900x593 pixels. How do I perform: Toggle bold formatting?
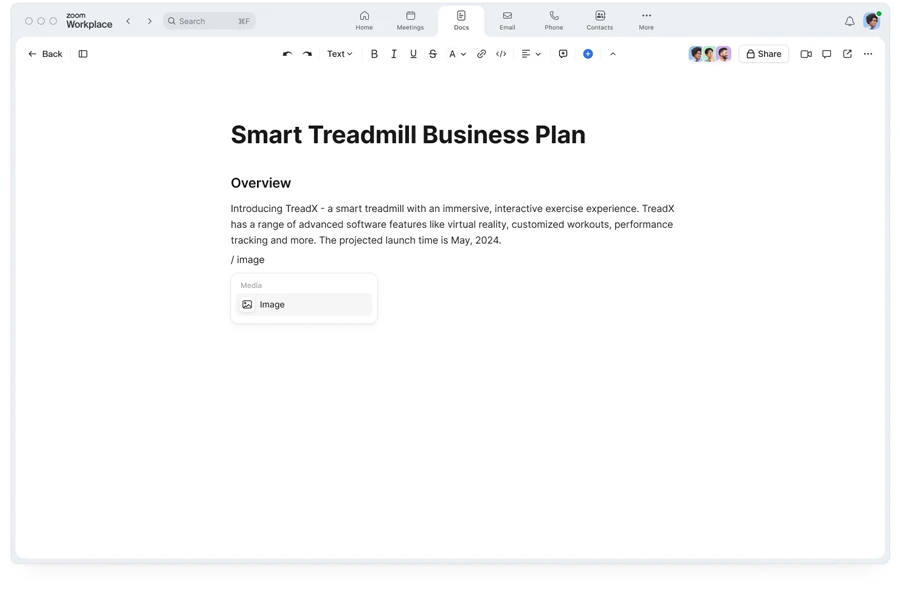(x=374, y=54)
